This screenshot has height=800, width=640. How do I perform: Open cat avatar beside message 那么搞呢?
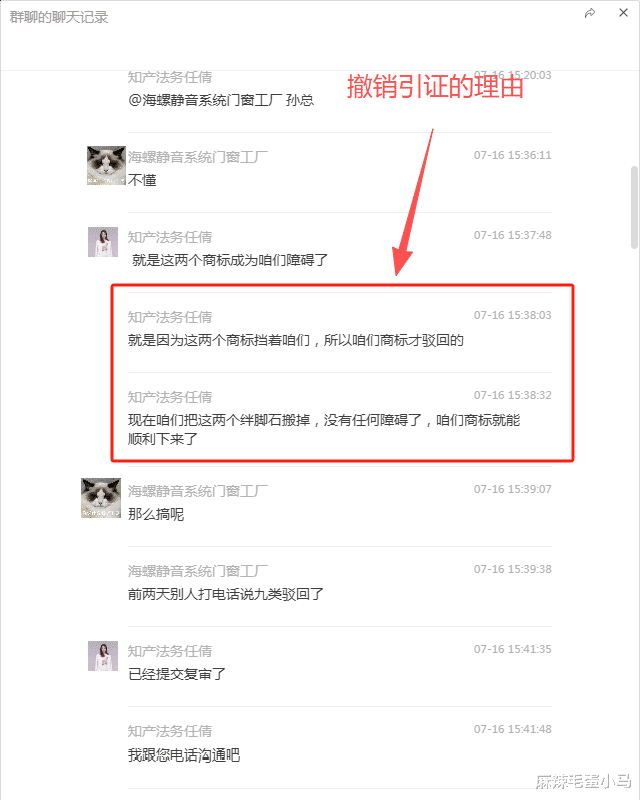click(101, 498)
